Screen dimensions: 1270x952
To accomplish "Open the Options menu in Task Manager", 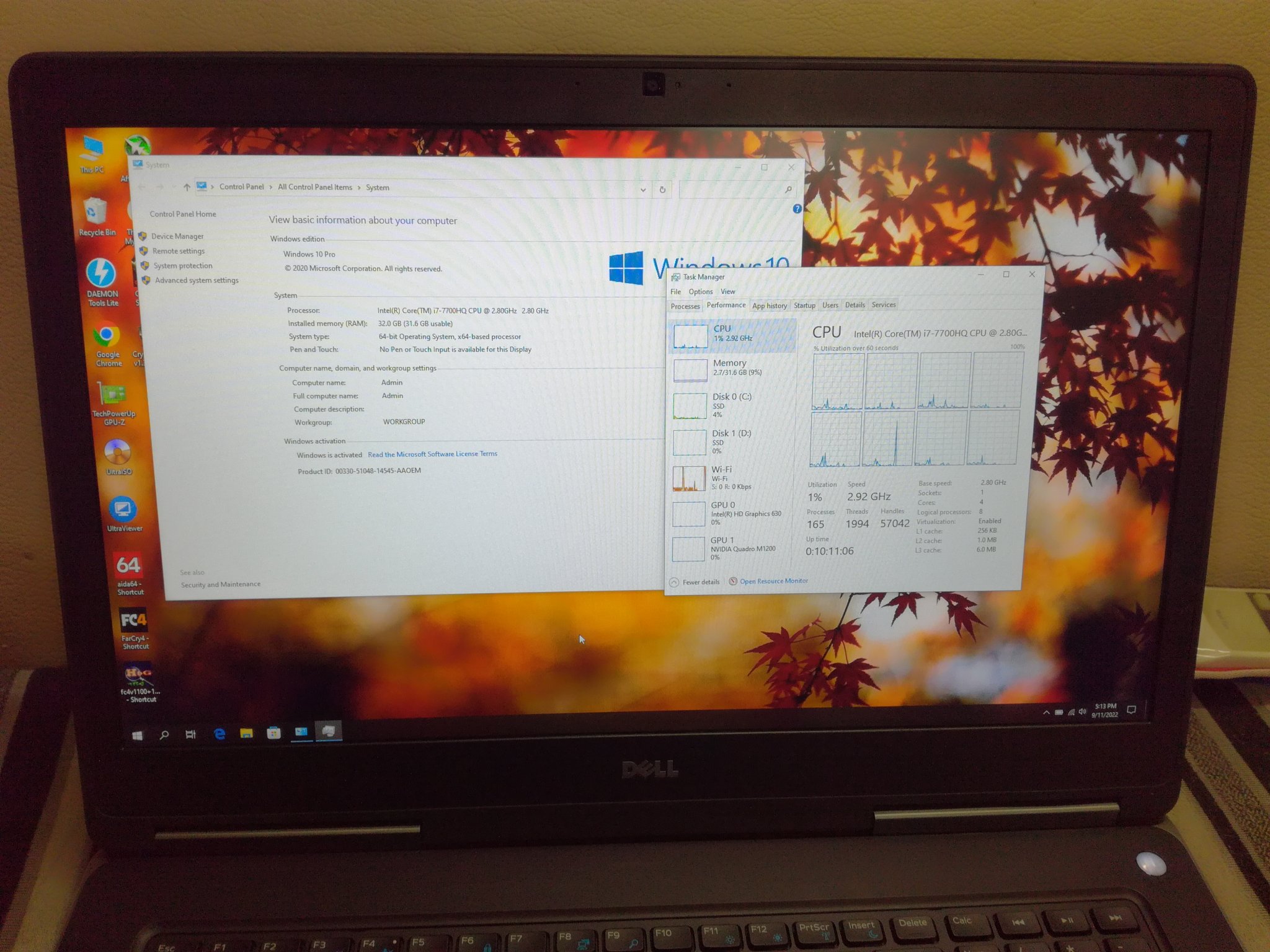I will click(701, 292).
